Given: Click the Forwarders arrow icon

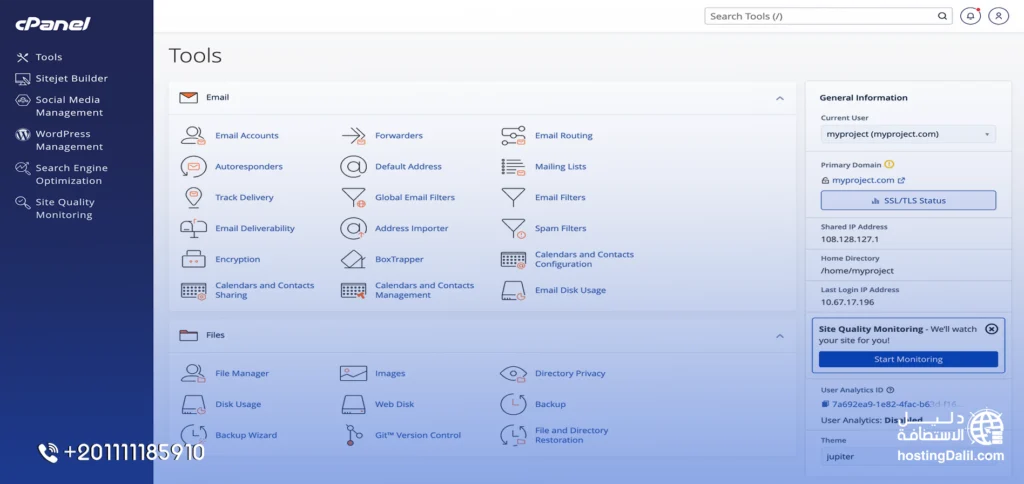Looking at the screenshot, I should [x=353, y=136].
